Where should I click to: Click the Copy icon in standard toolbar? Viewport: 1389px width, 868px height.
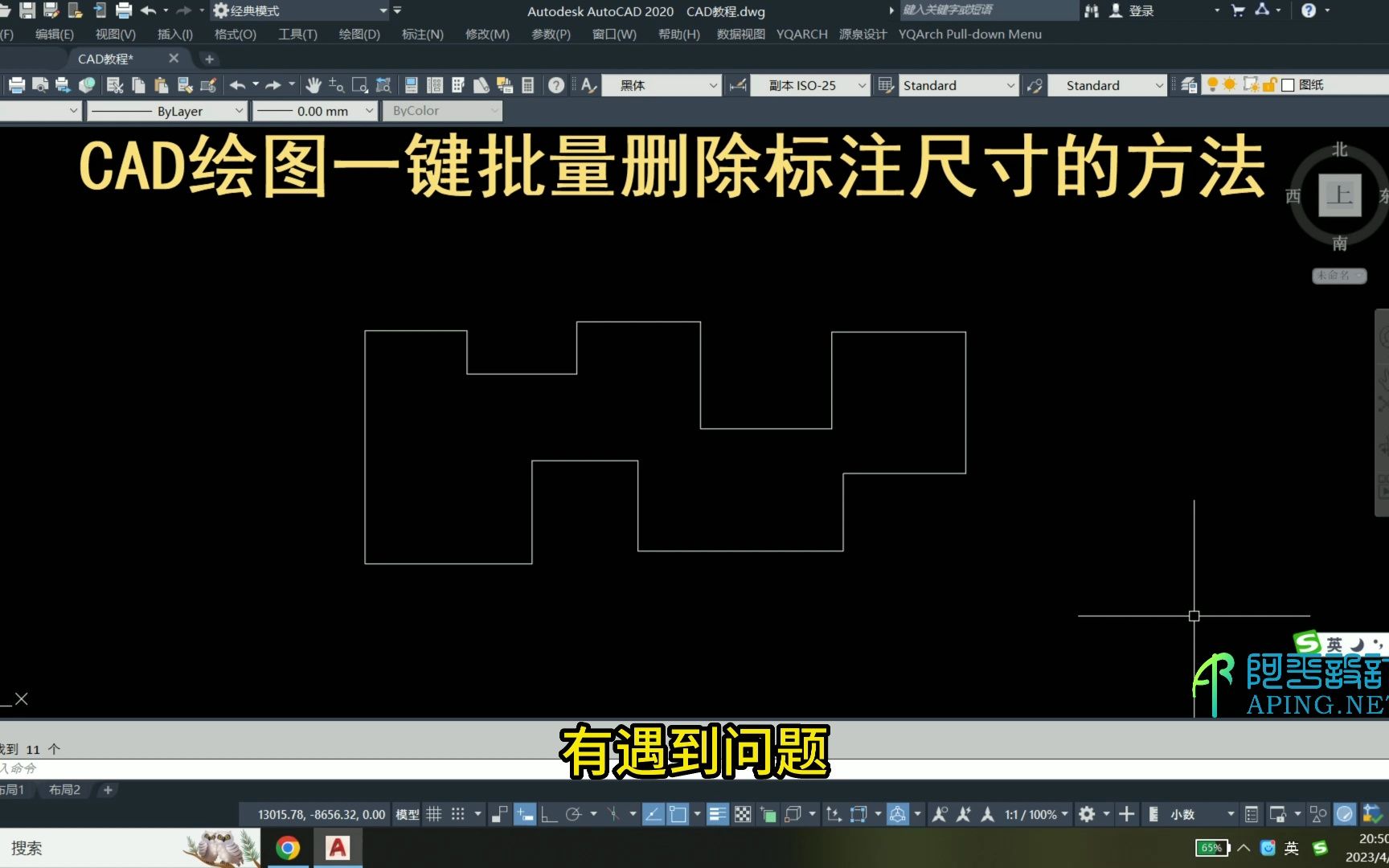click(138, 85)
